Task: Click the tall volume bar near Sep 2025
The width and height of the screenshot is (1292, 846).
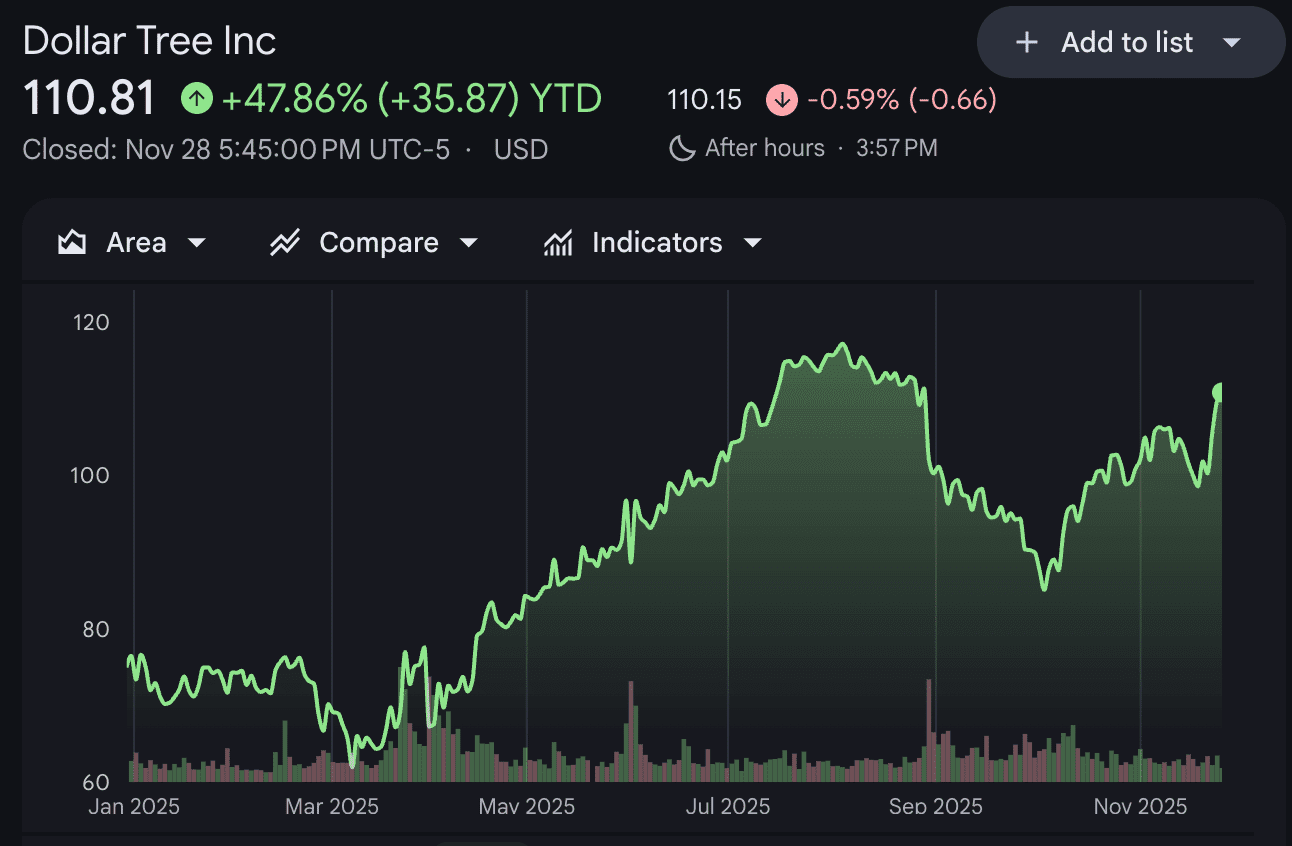Action: pyautogui.click(x=929, y=730)
